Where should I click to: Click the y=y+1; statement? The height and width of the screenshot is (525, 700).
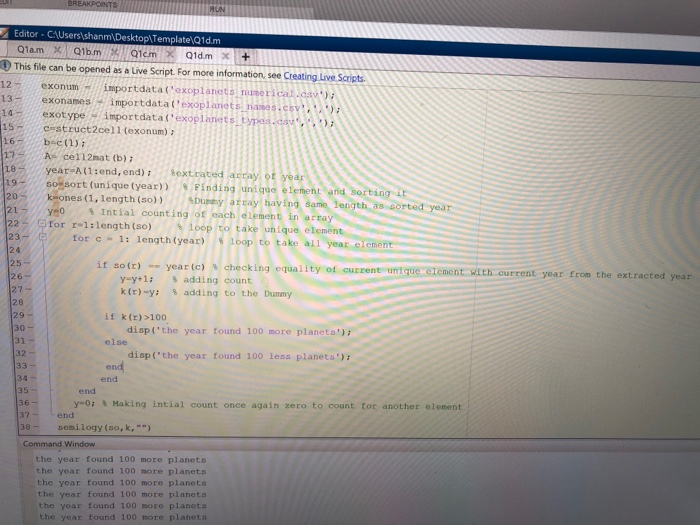click(x=136, y=279)
